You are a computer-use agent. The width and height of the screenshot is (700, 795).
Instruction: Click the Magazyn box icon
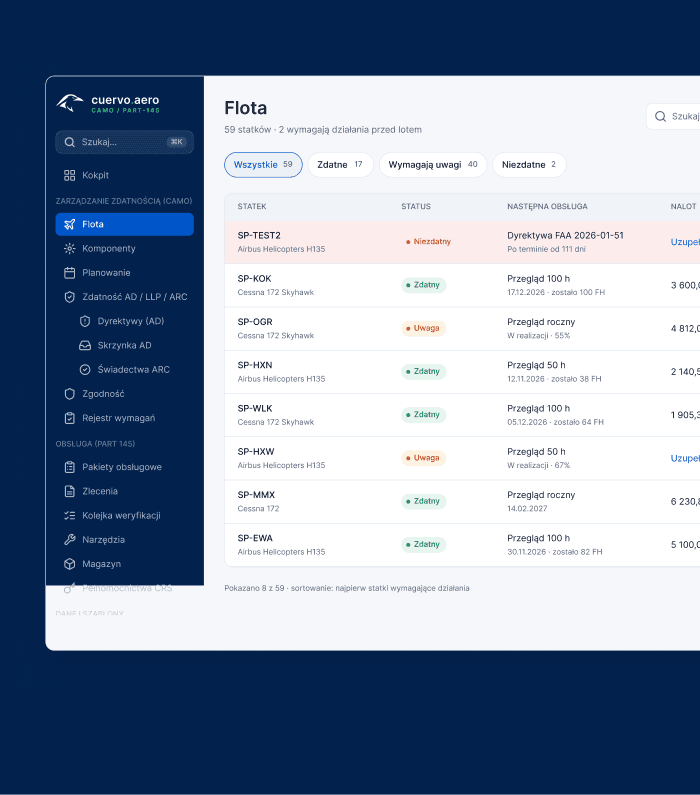tap(69, 564)
